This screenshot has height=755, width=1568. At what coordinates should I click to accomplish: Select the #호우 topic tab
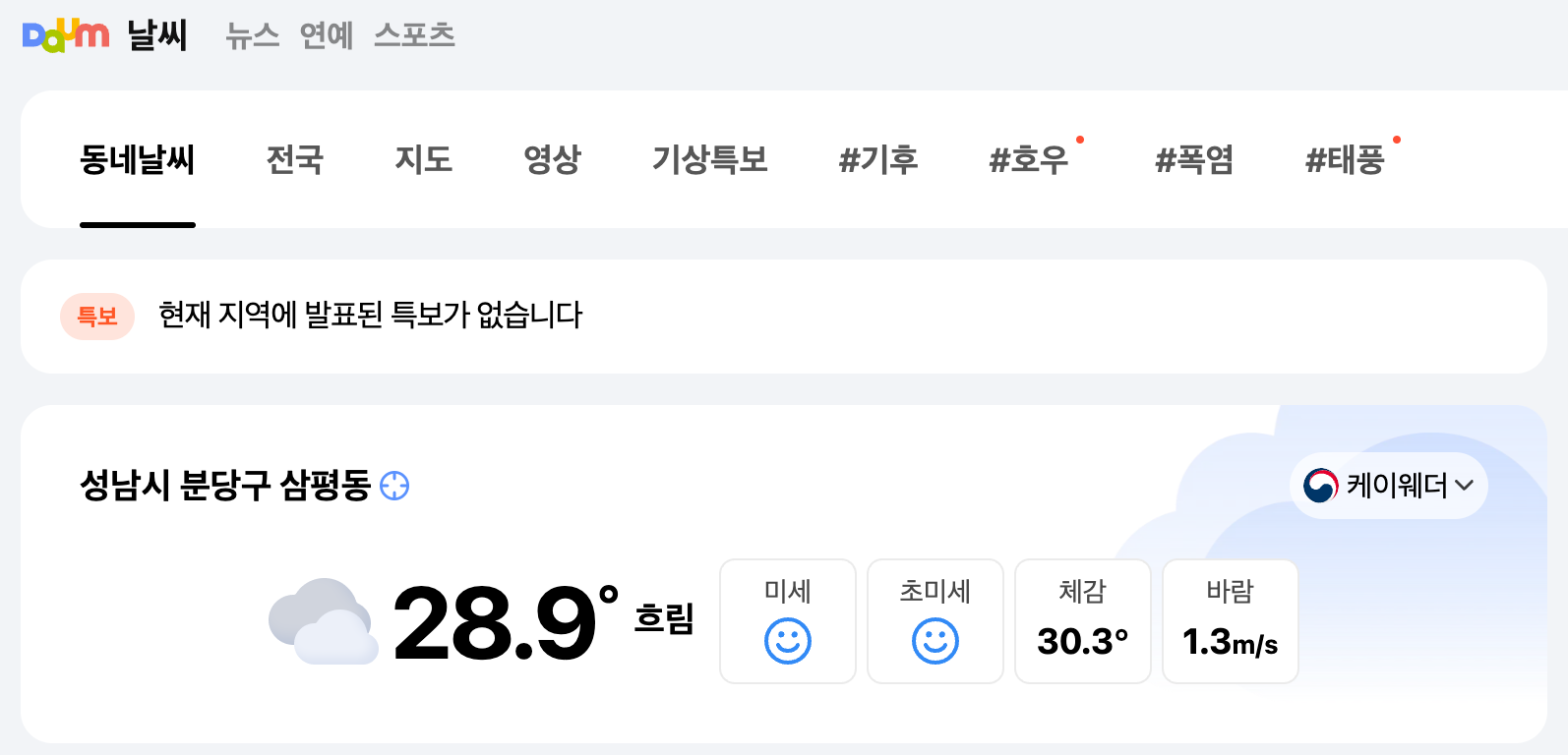pos(1030,160)
